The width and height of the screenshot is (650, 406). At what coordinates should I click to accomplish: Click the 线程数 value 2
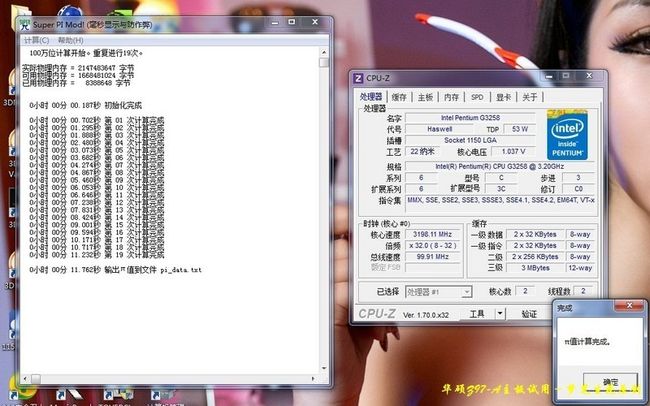[583, 291]
